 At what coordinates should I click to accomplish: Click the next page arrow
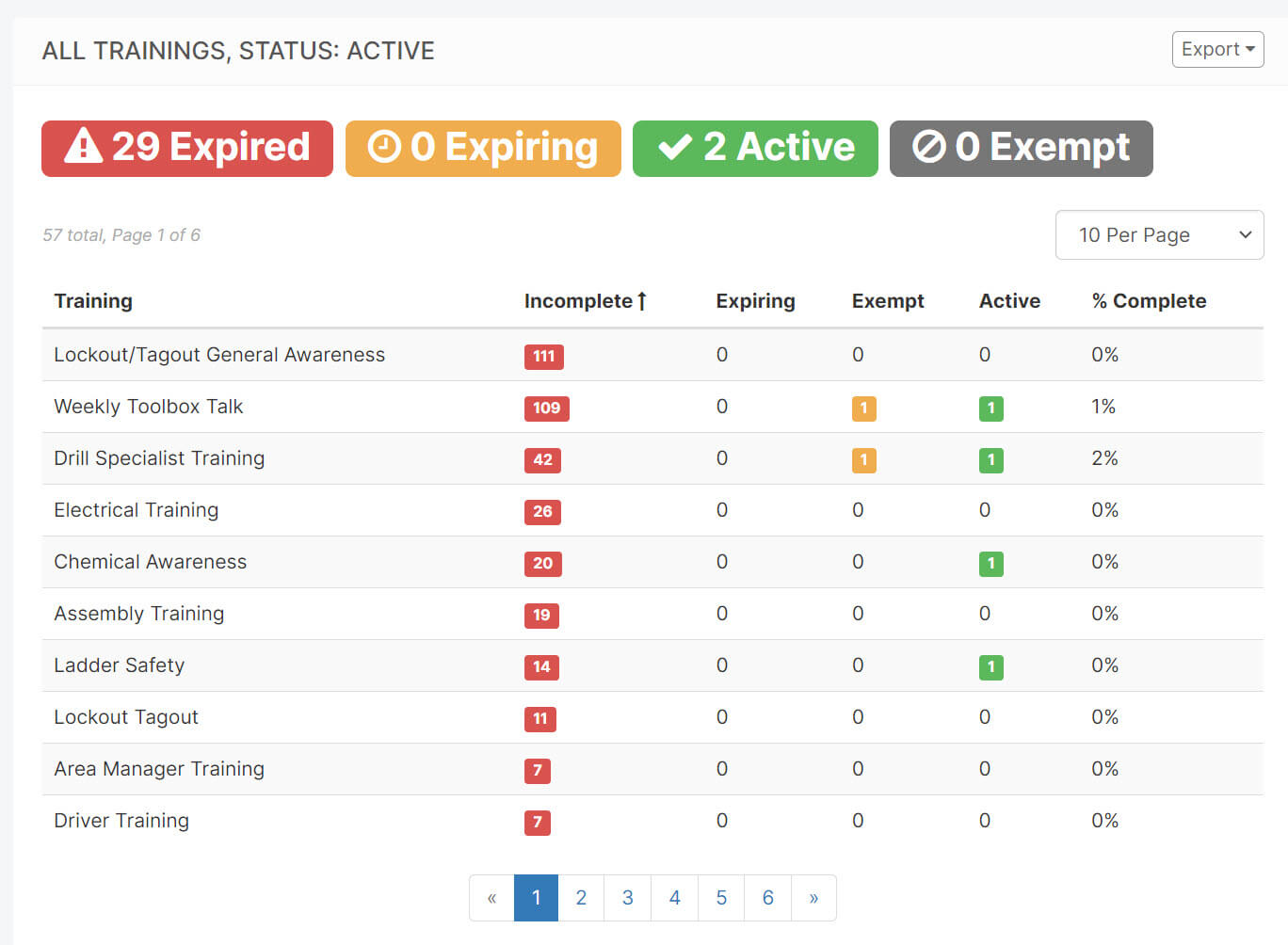[x=813, y=897]
